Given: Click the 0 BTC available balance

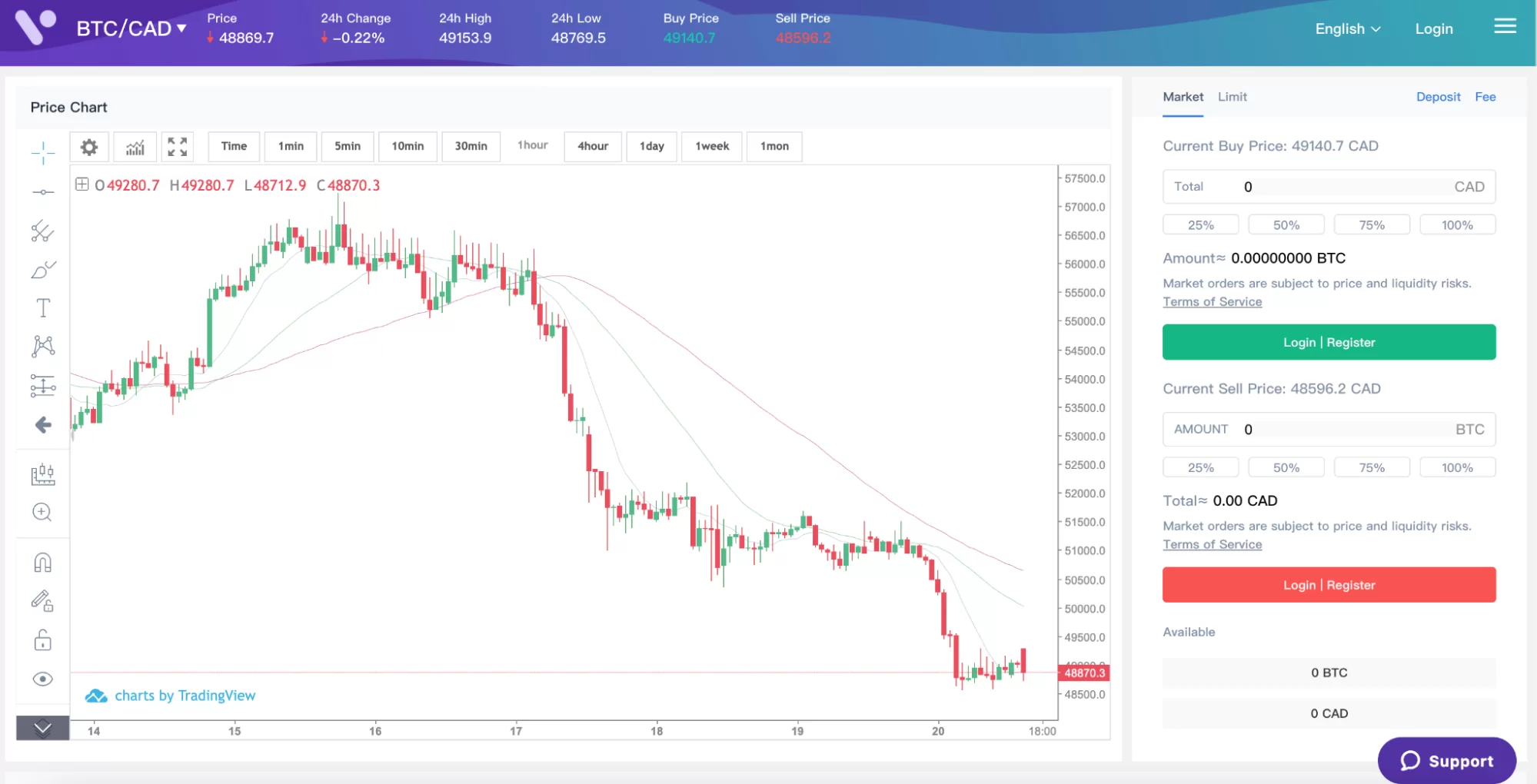Looking at the screenshot, I should 1329,673.
